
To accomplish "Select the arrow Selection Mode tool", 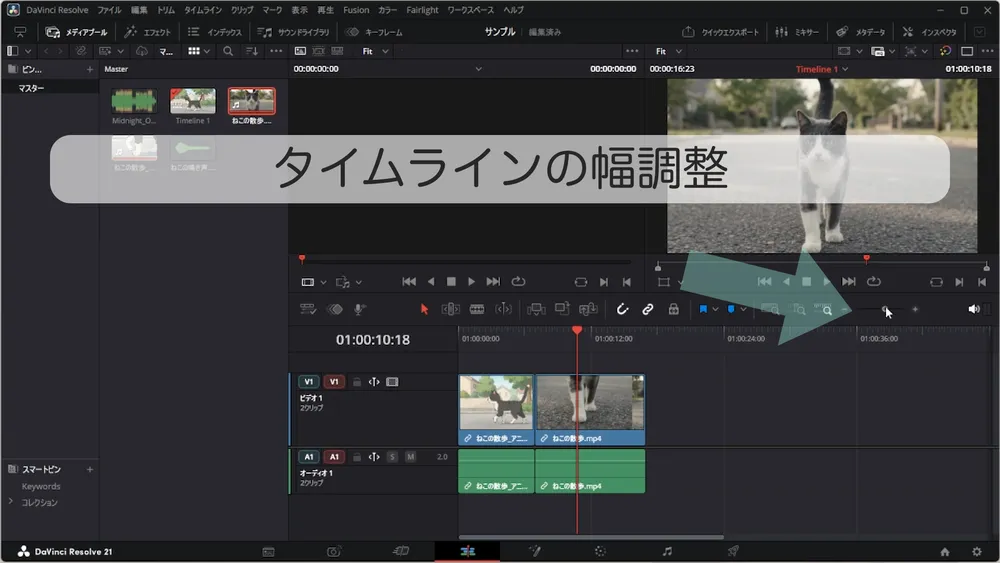I will tap(424, 309).
